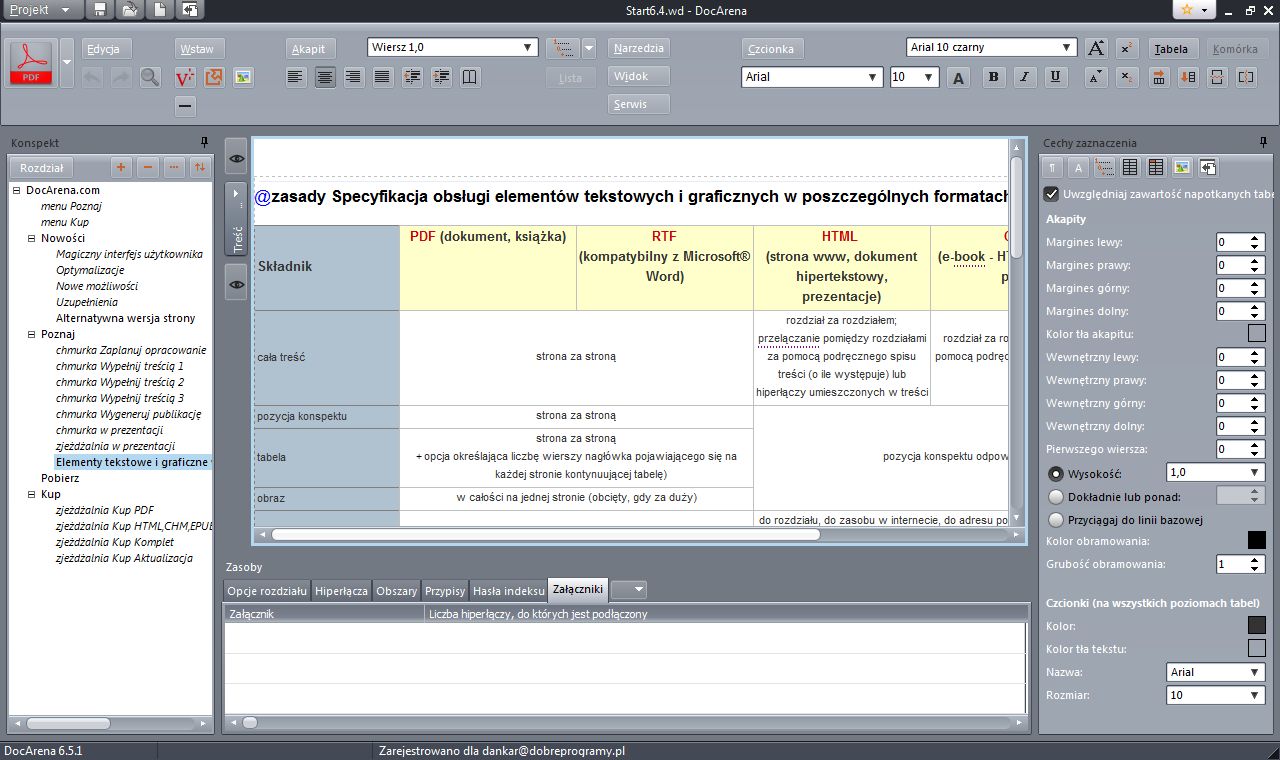Open the Nazwa font dropdown in properties
The image size is (1280, 760).
coord(1216,672)
